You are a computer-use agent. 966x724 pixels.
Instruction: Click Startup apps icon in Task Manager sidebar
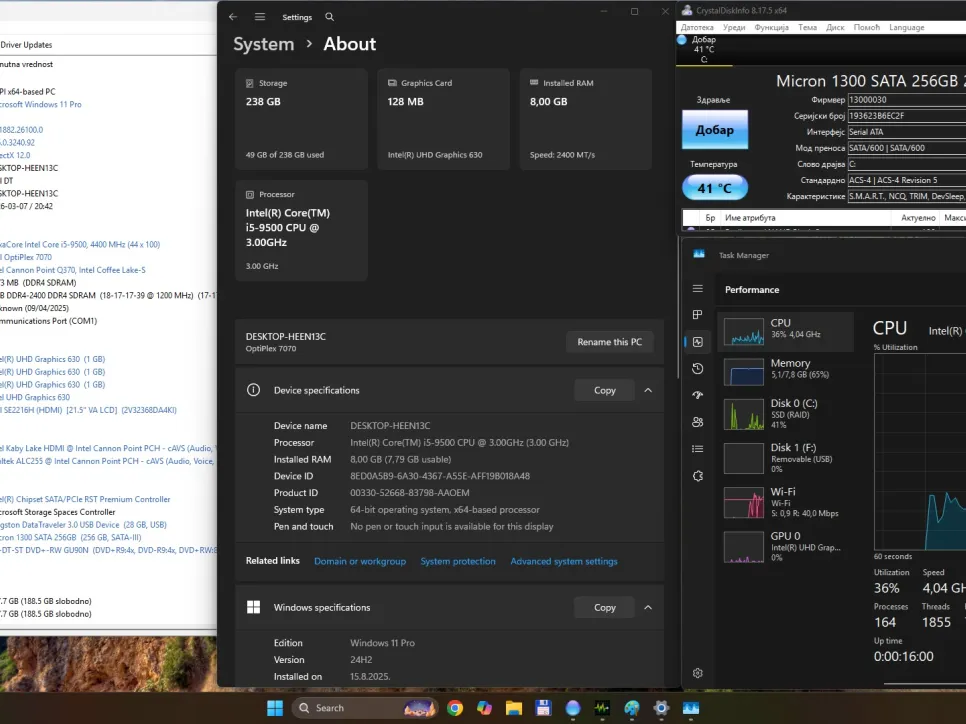pyautogui.click(x=698, y=395)
